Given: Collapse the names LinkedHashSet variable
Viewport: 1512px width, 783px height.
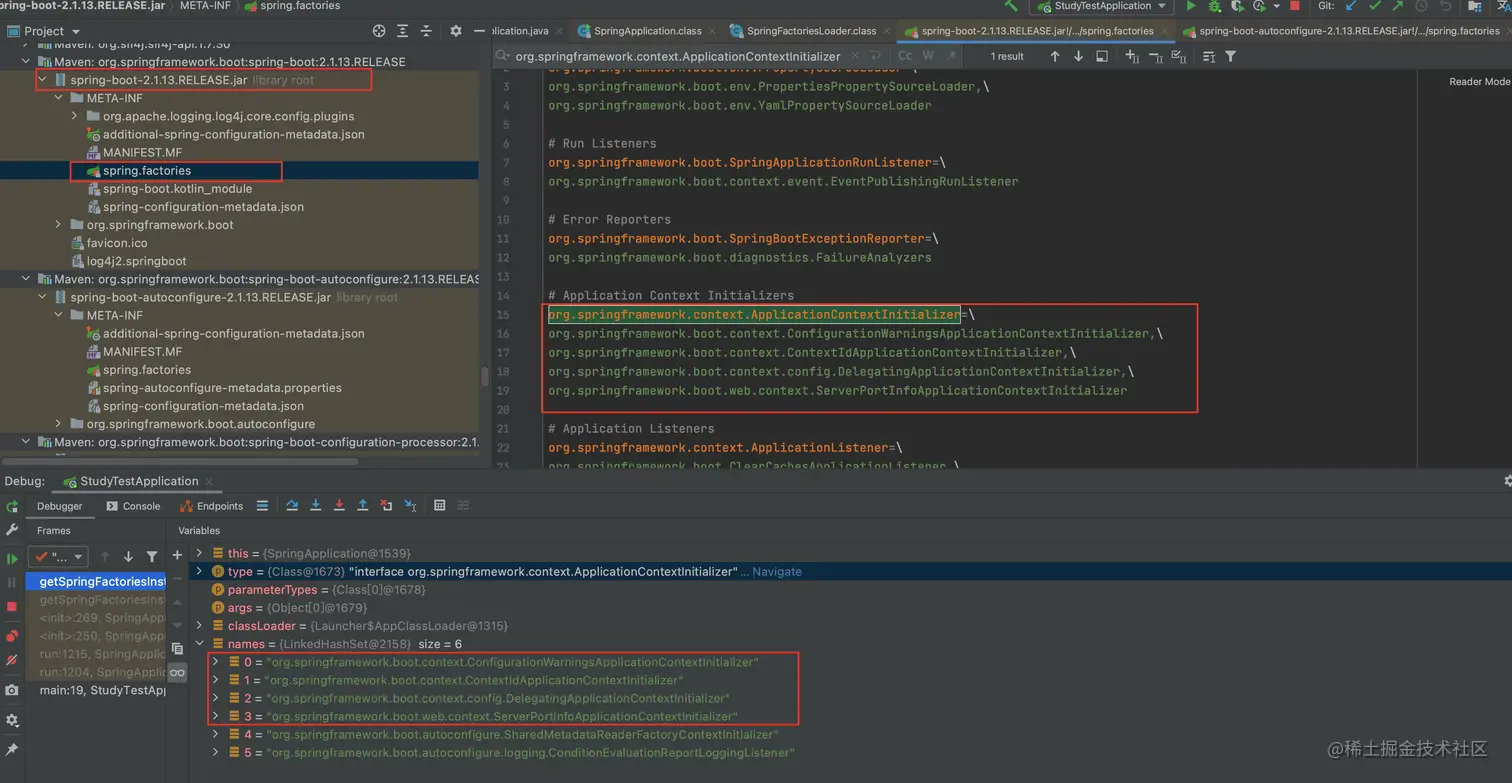Looking at the screenshot, I should click(200, 644).
